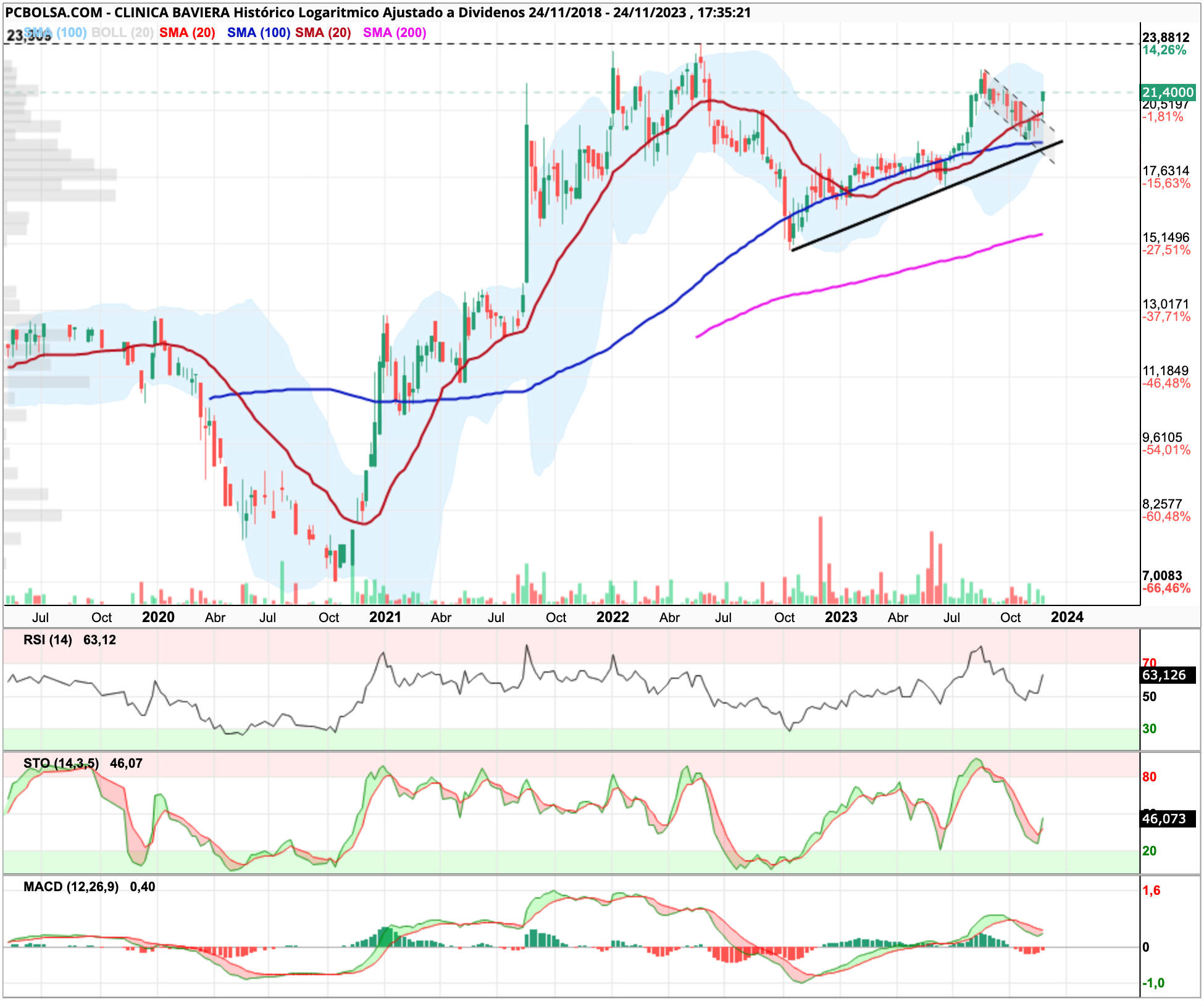Click the 0 MACD zero-line label
Viewport: 1204px width, 1001px height.
click(1146, 947)
